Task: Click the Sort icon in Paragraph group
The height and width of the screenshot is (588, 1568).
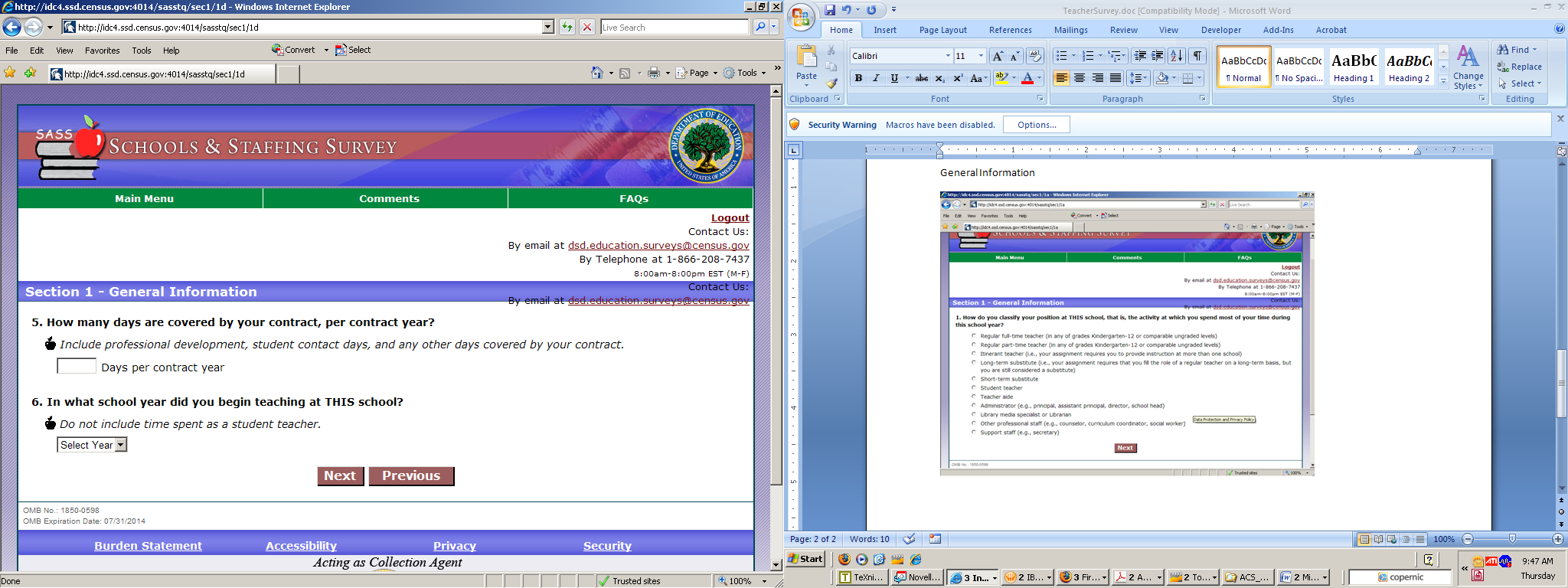Action: click(1177, 56)
